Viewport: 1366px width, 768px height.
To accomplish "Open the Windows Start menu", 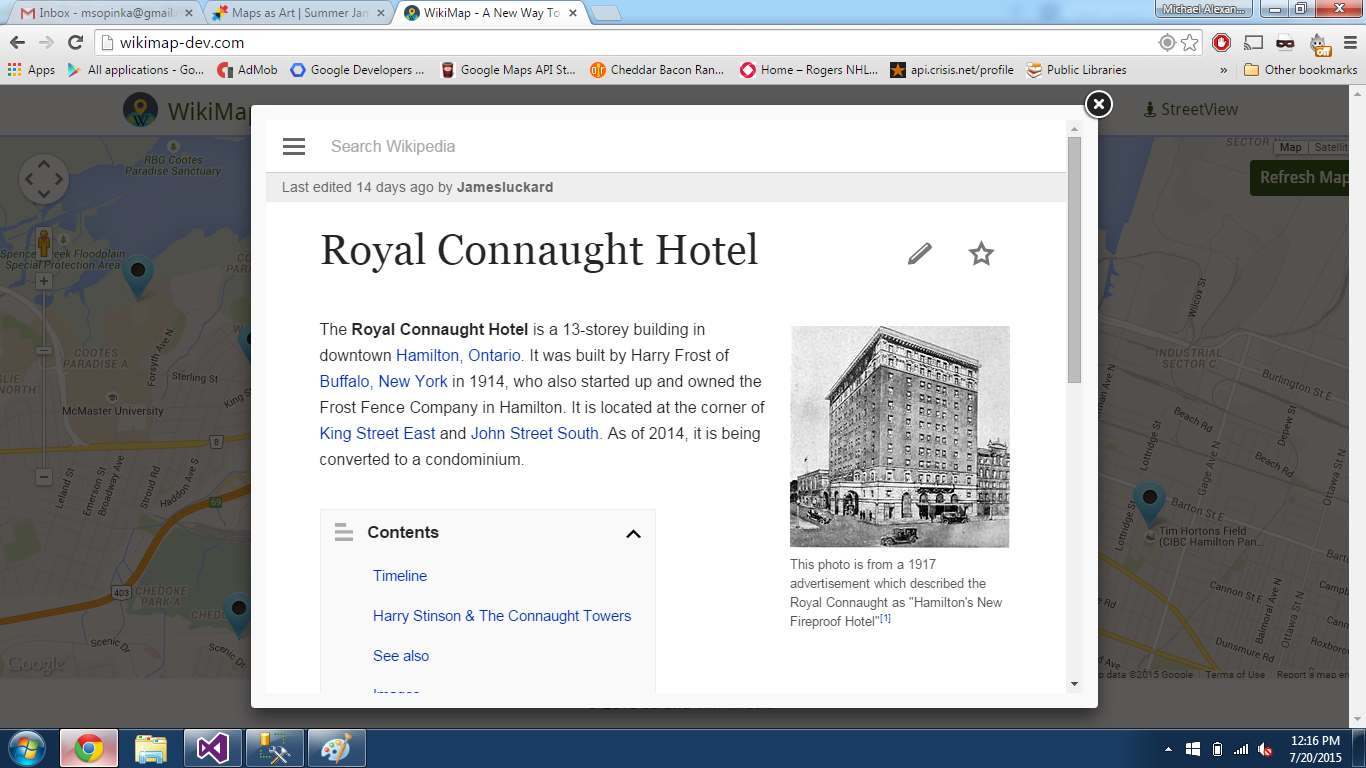I will coord(27,748).
